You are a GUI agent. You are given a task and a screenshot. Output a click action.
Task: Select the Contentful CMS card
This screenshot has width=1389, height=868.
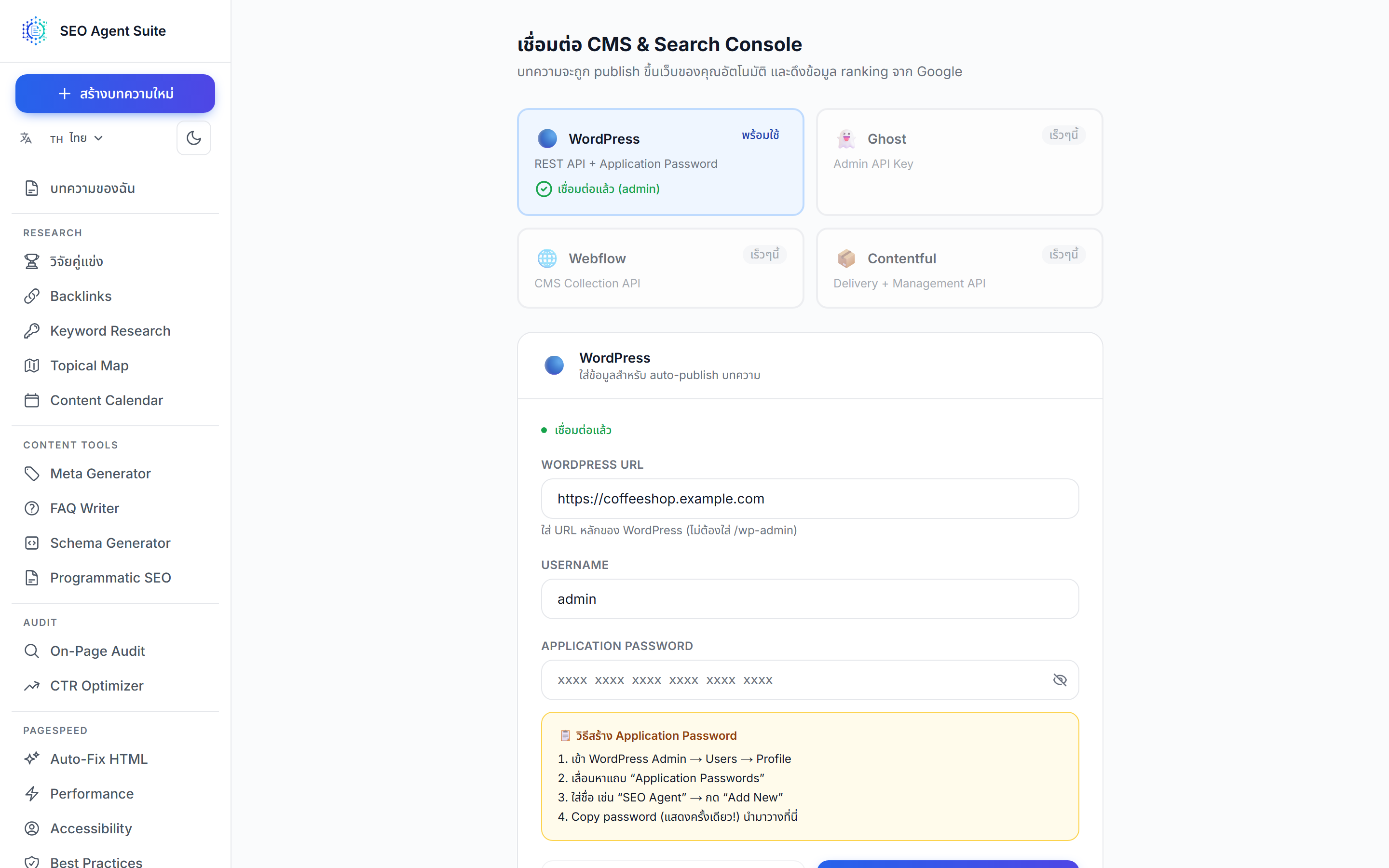click(x=959, y=268)
